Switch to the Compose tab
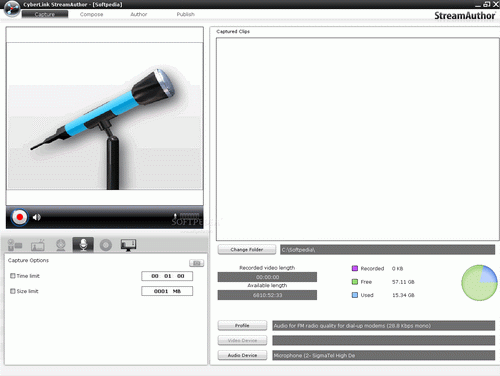The image size is (500, 376). (x=91, y=14)
